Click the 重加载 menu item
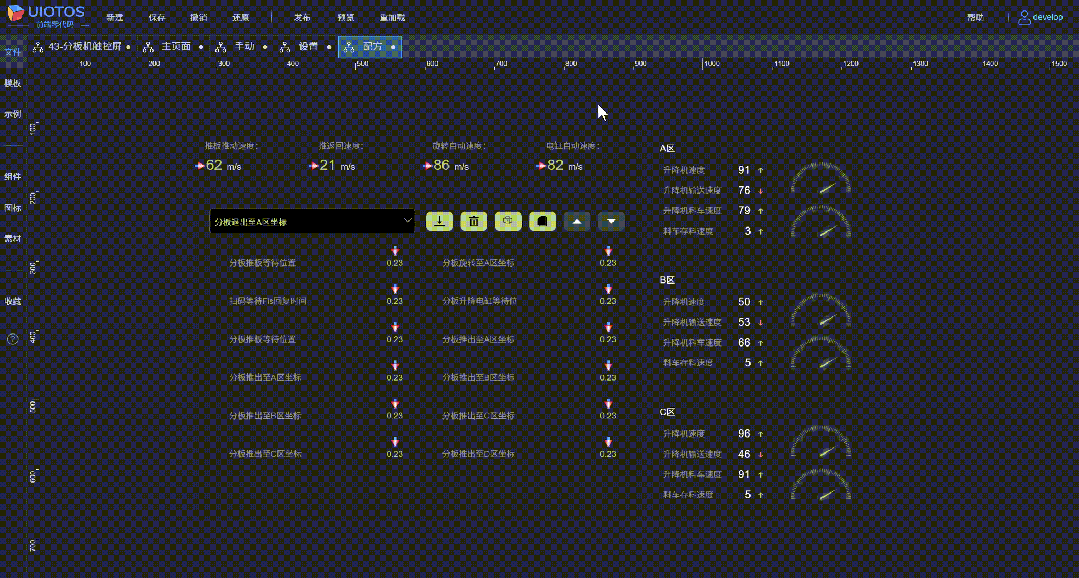The width and height of the screenshot is (1079, 578). tap(392, 17)
